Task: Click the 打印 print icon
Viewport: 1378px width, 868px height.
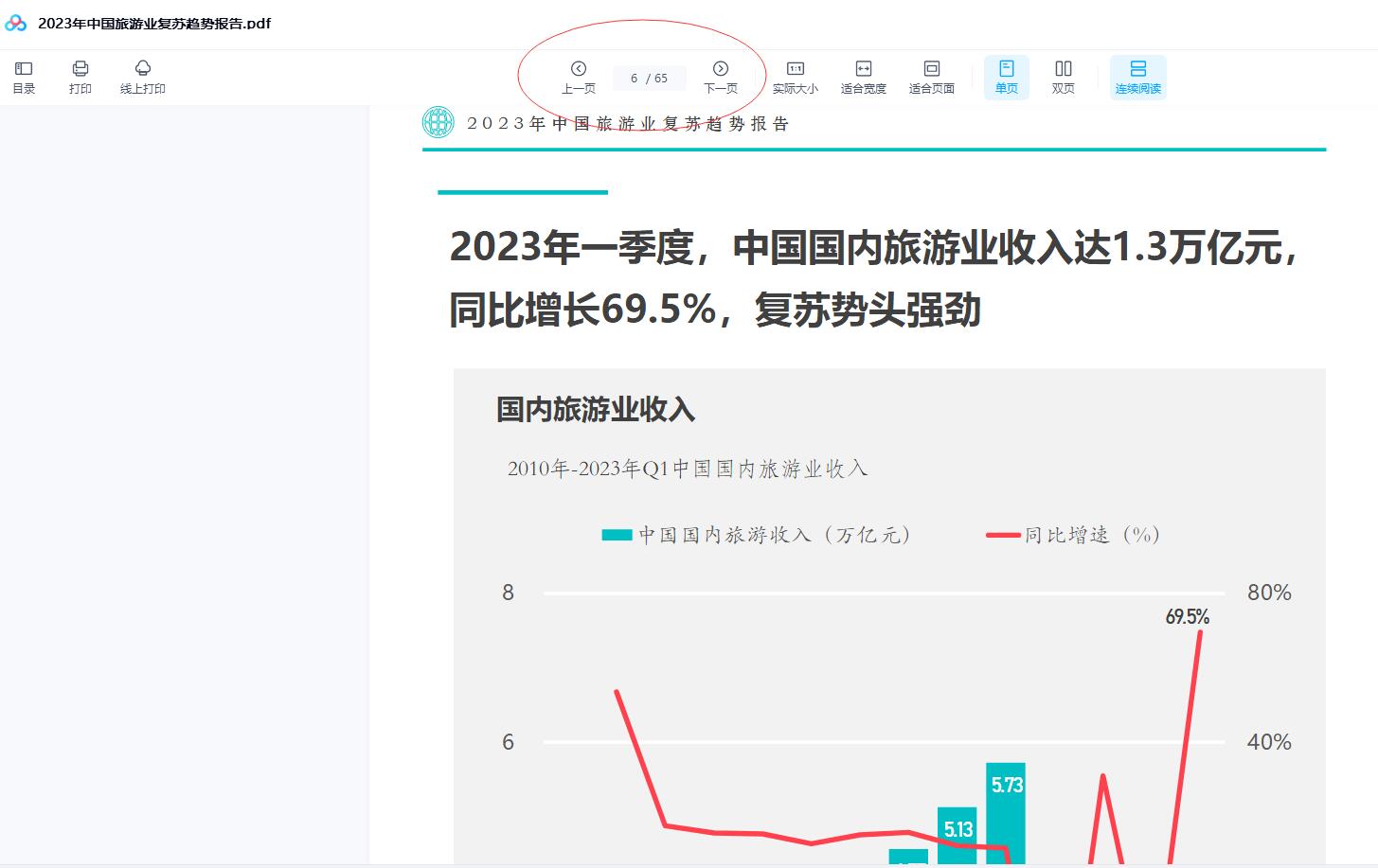Action: point(81,77)
